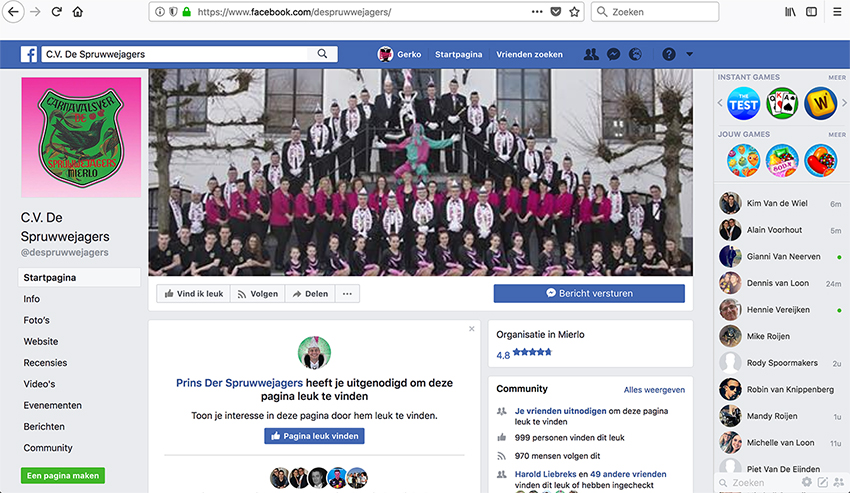Open Info section in sidebar
850x493 pixels.
click(31, 299)
